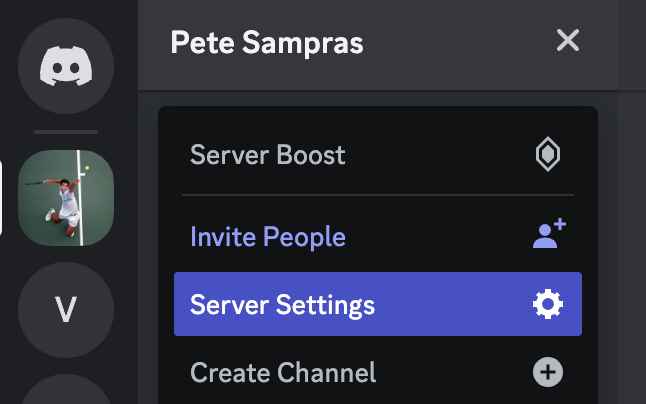The width and height of the screenshot is (646, 404).
Task: Click the Invite People add-person icon
Action: pyautogui.click(x=549, y=234)
